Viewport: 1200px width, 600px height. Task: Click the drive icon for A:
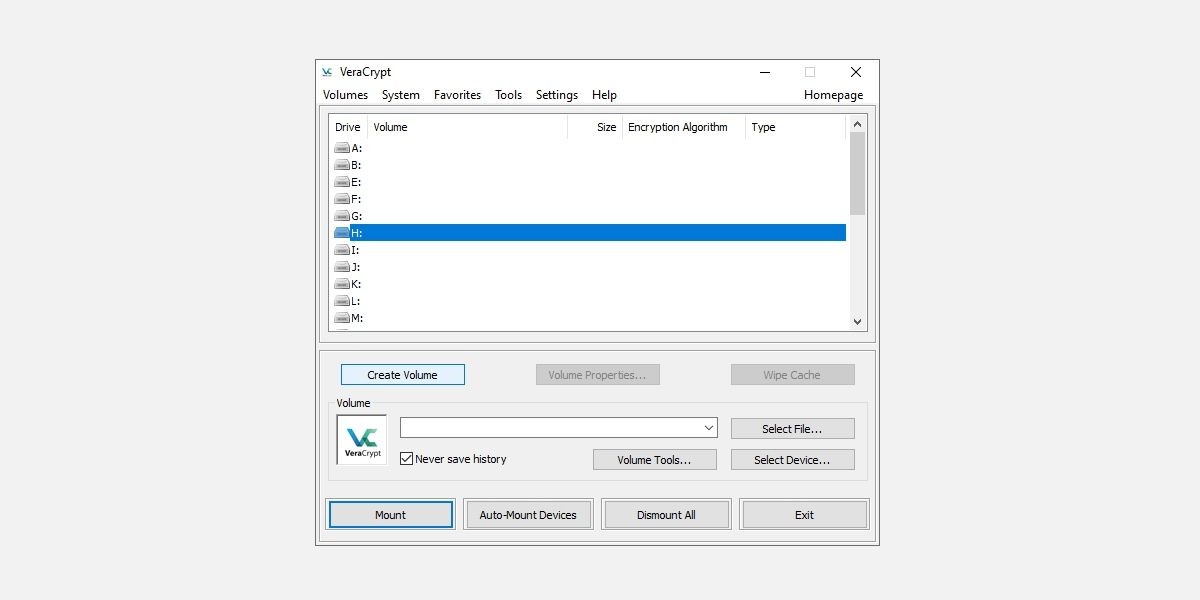tap(342, 148)
